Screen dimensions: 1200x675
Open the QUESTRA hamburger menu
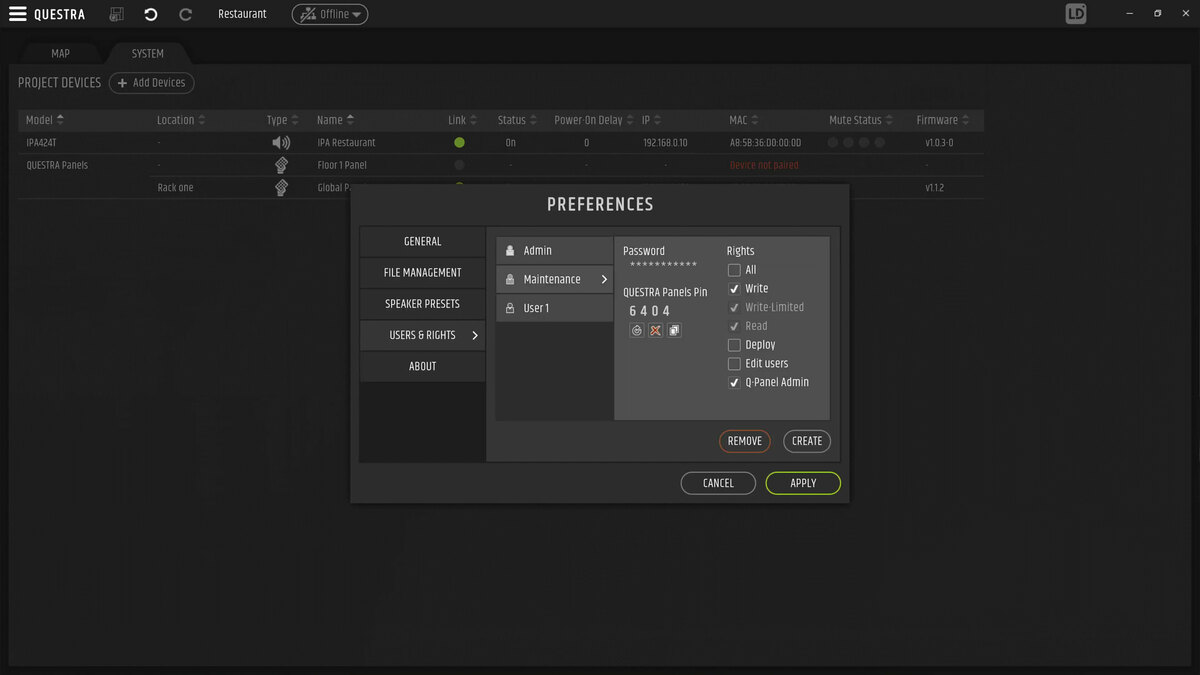tap(18, 14)
